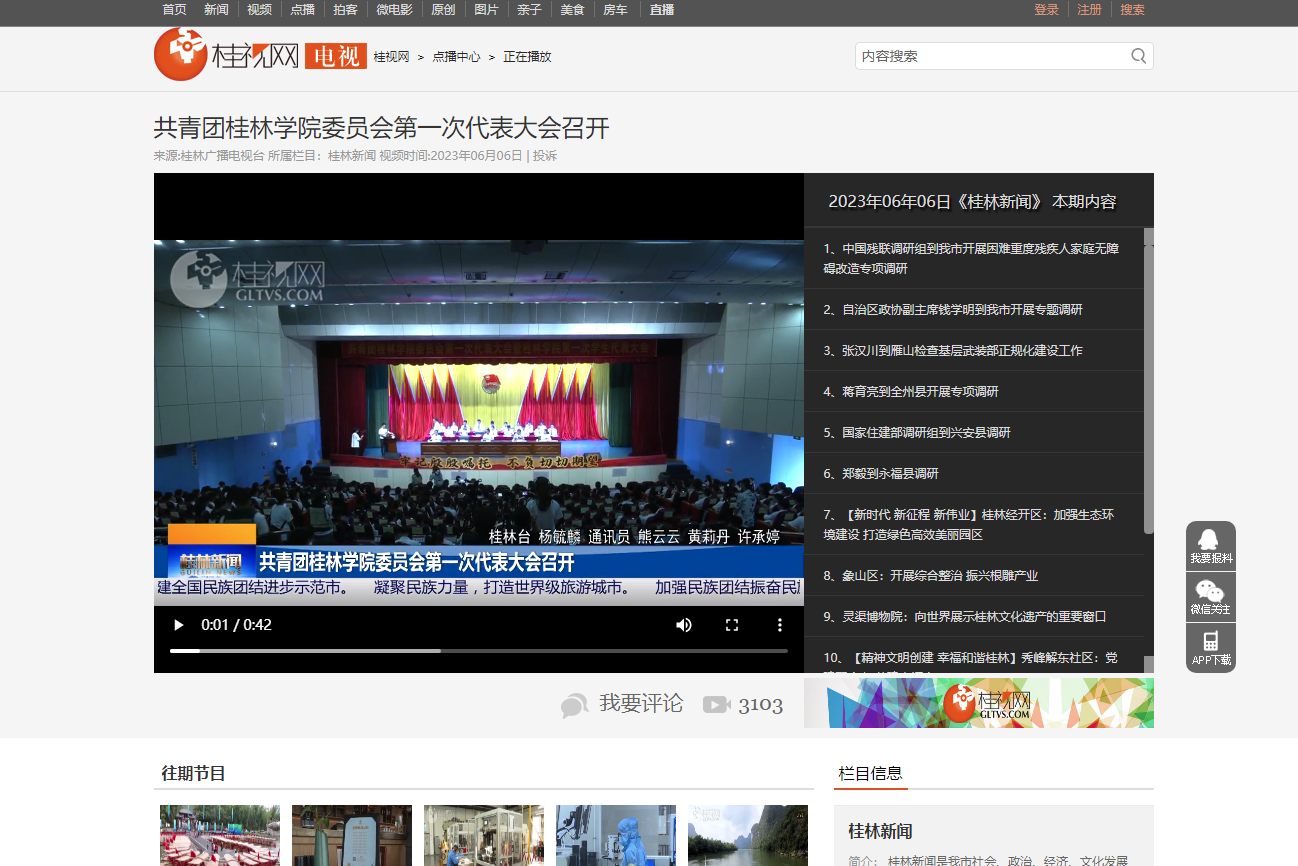The width and height of the screenshot is (1298, 866).
Task: Open video more options menu
Action: point(780,625)
